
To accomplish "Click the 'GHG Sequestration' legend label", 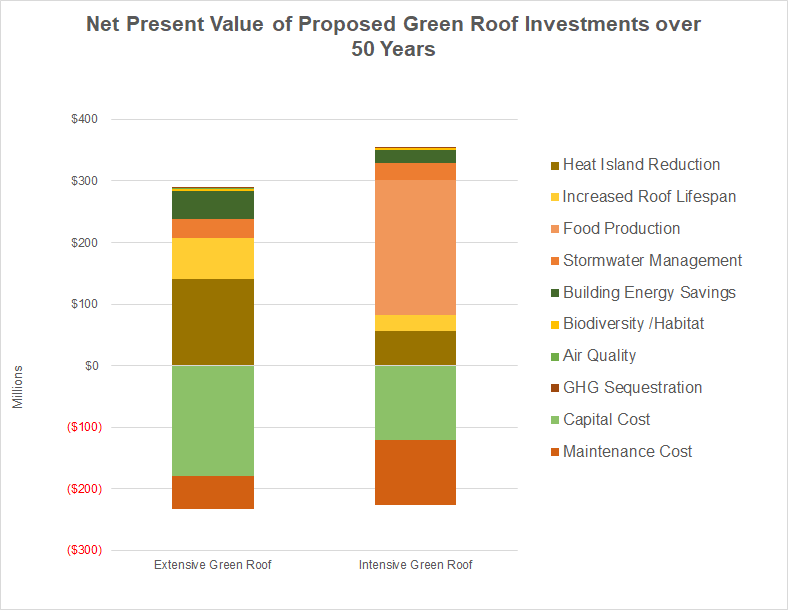I will 632,387.
